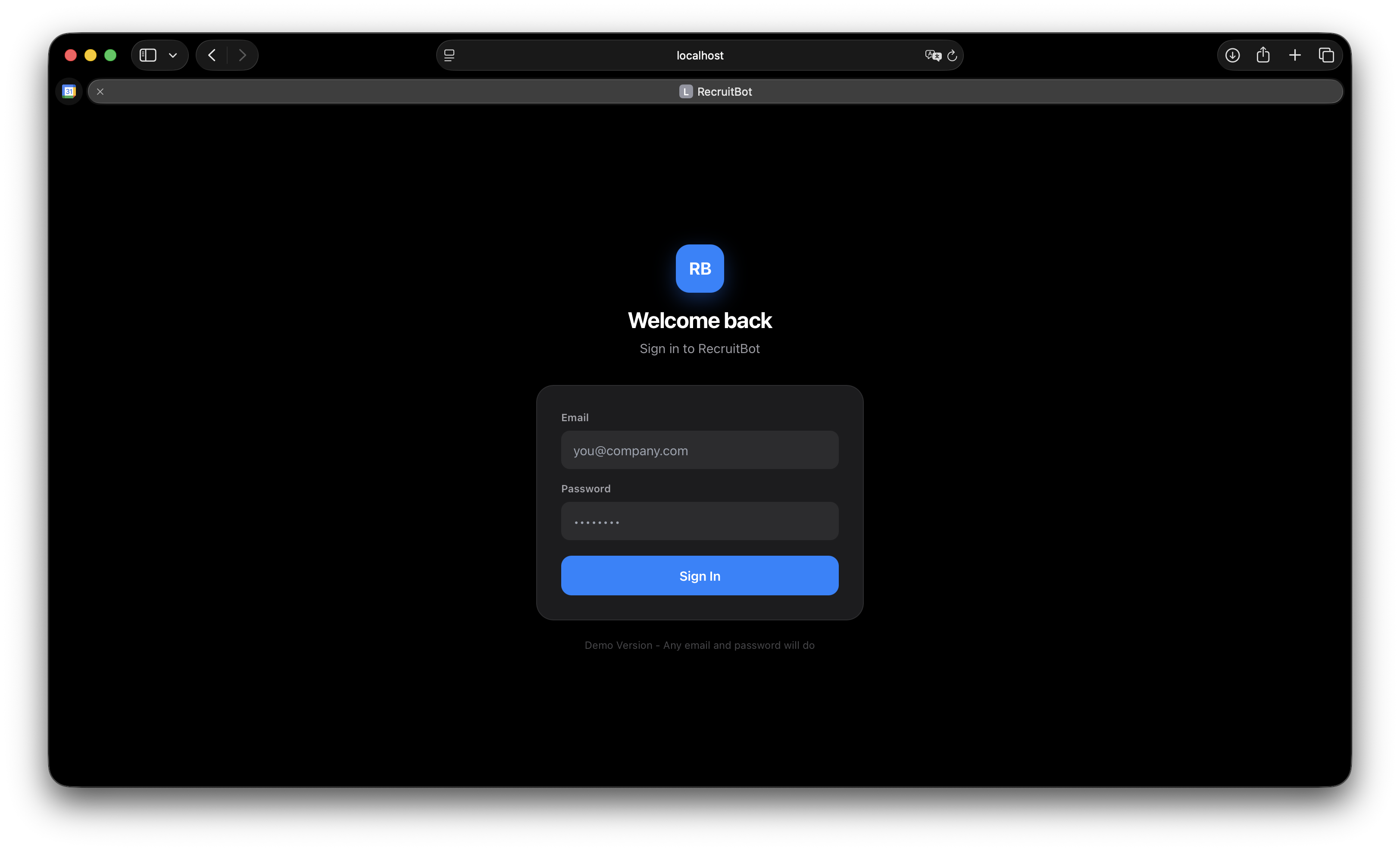Screen dimensions: 1400x851
Task: Select the Password field
Action: pyautogui.click(x=700, y=521)
